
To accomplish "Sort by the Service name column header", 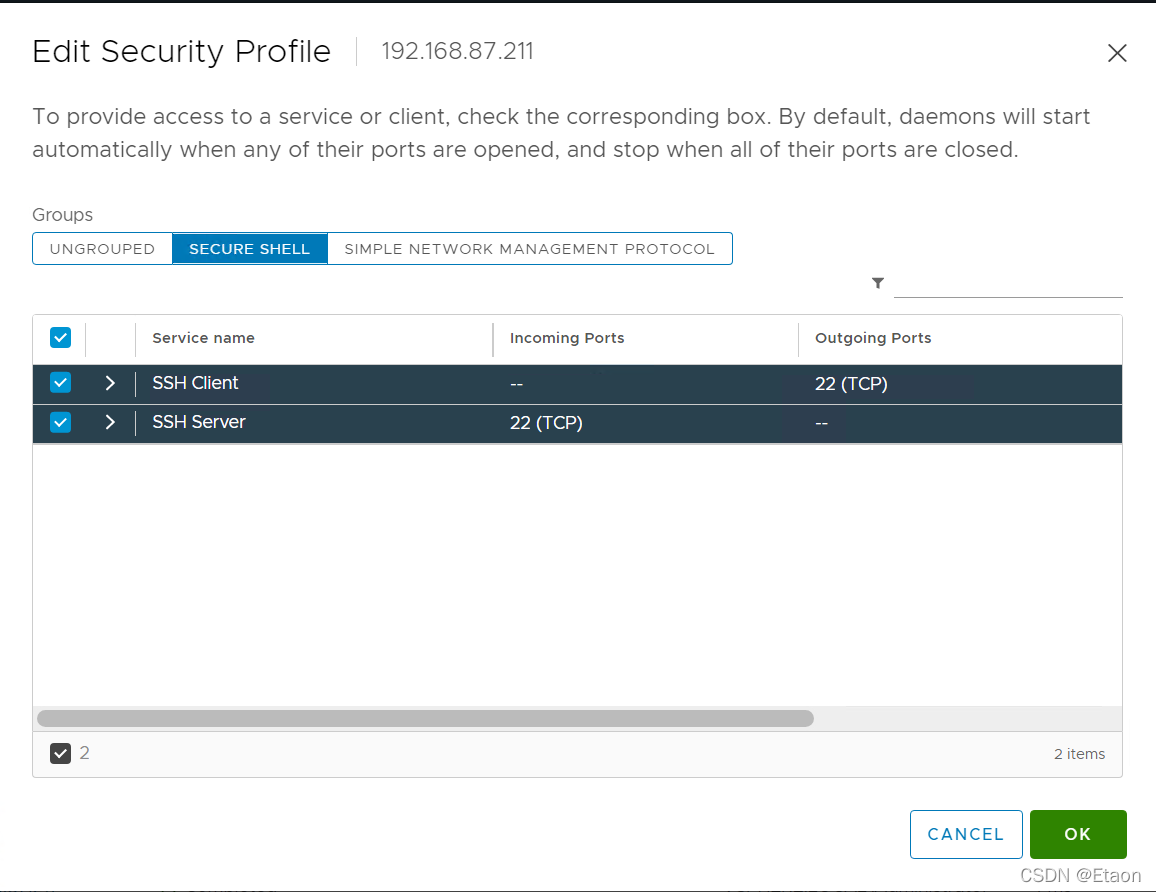I will [203, 338].
